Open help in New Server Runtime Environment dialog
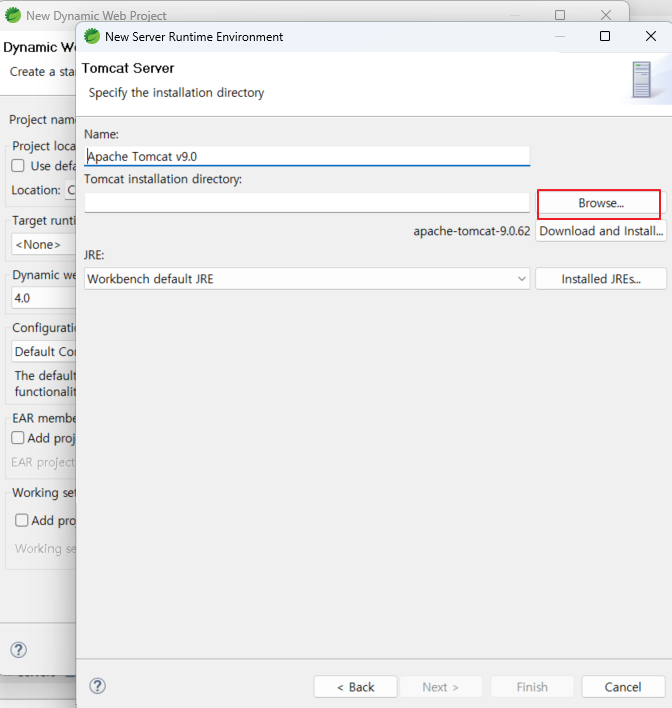 98,686
